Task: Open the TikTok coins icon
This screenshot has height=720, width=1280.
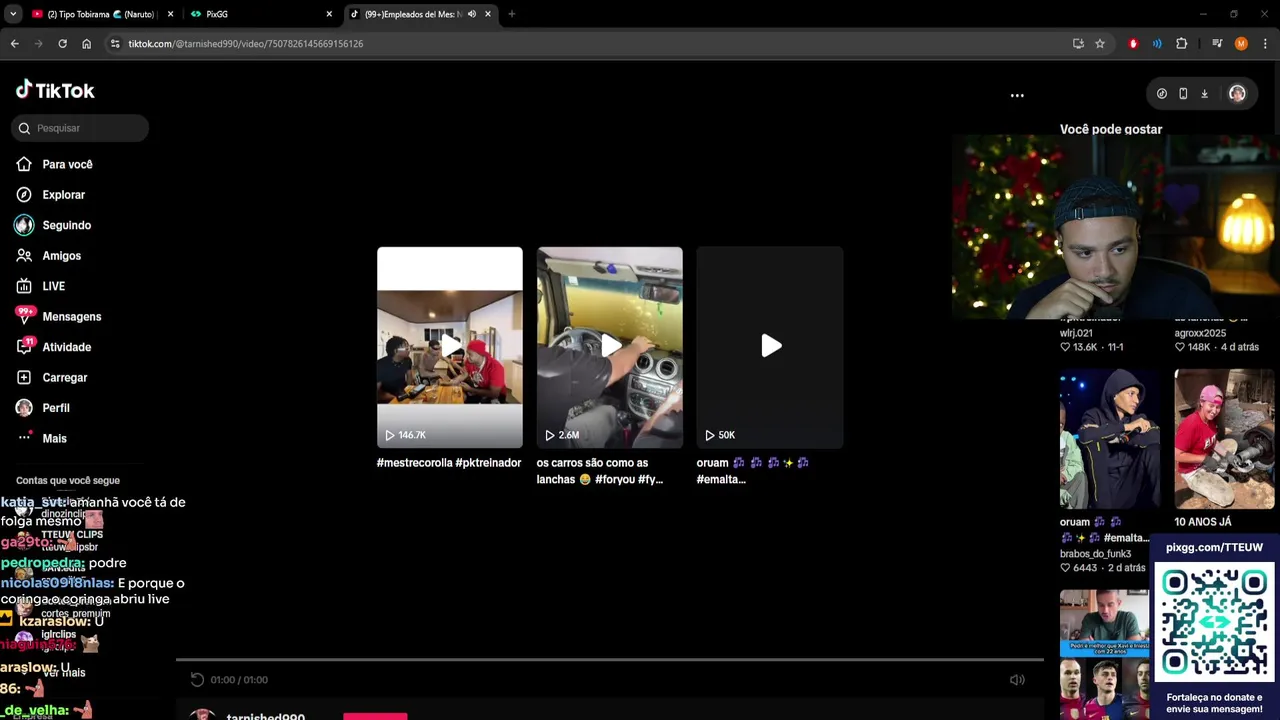Action: click(1161, 93)
